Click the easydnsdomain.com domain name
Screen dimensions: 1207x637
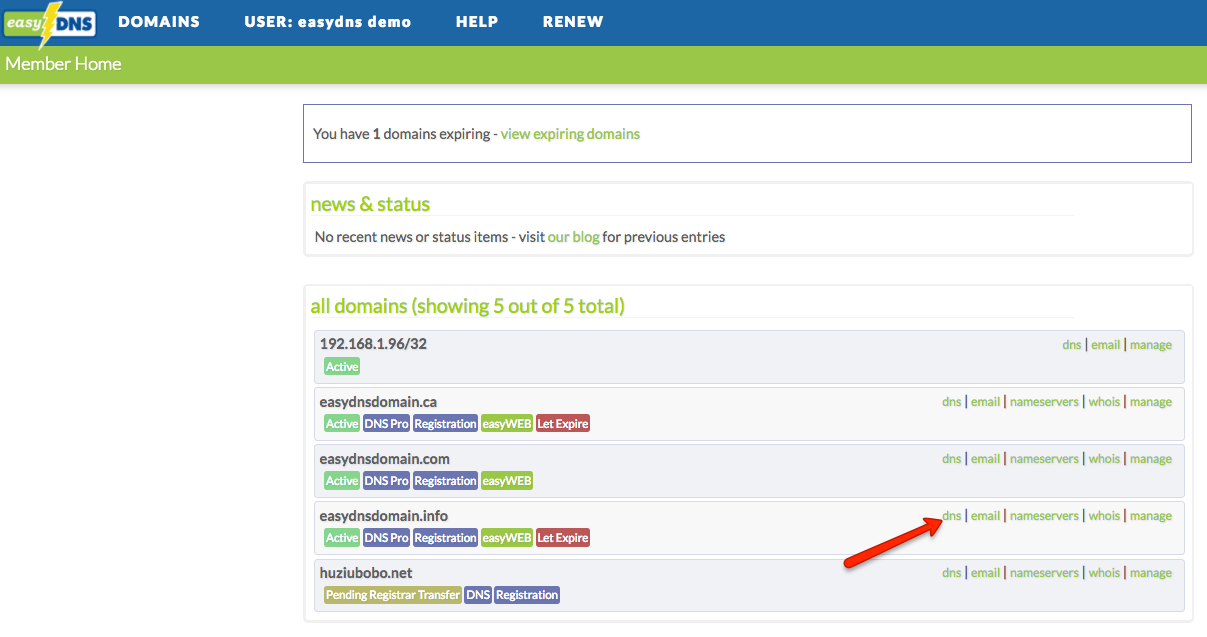(x=385, y=459)
